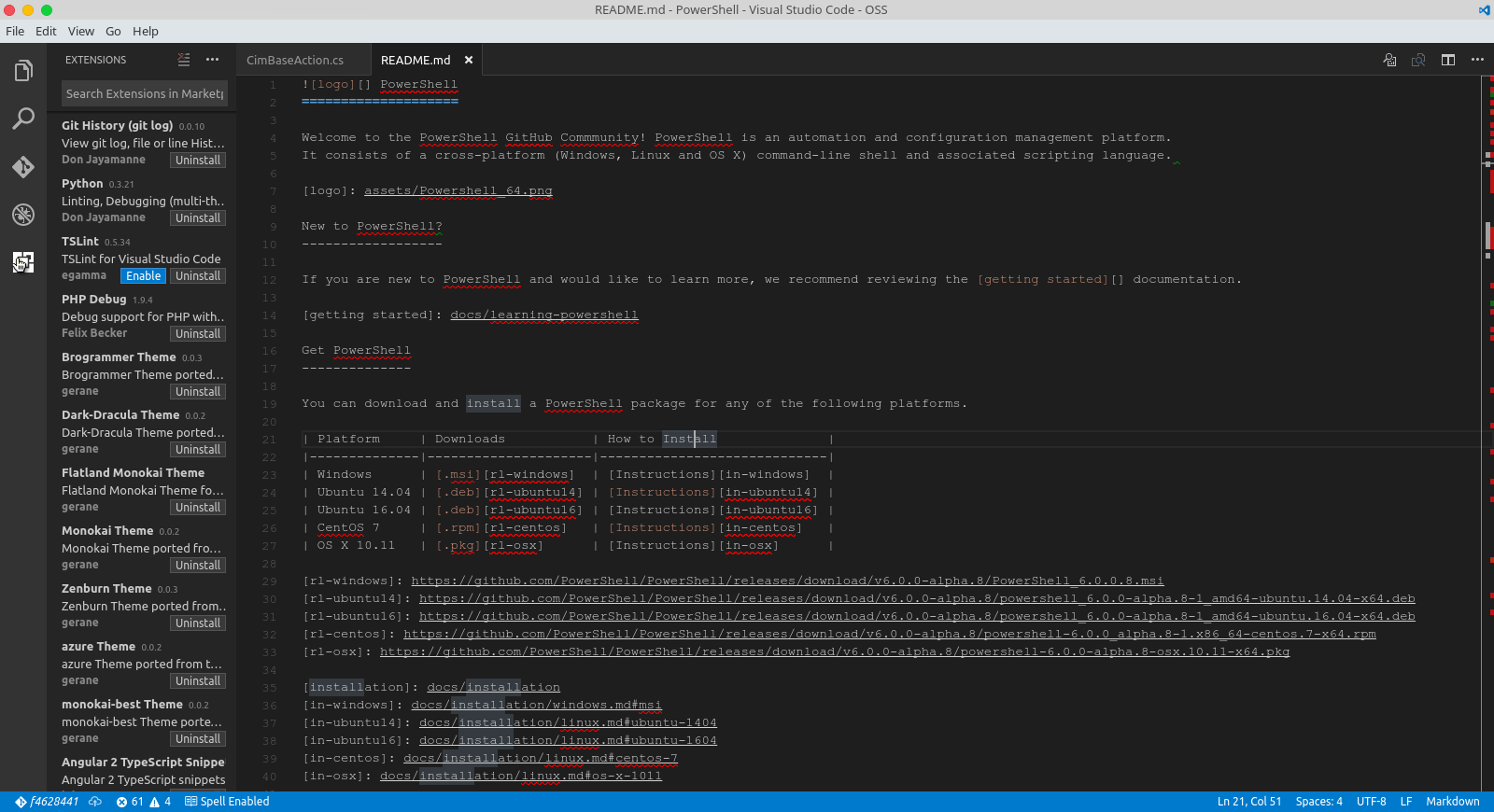The height and width of the screenshot is (812, 1494).
Task: Uninstall the TSLint extension
Action: 198,276
